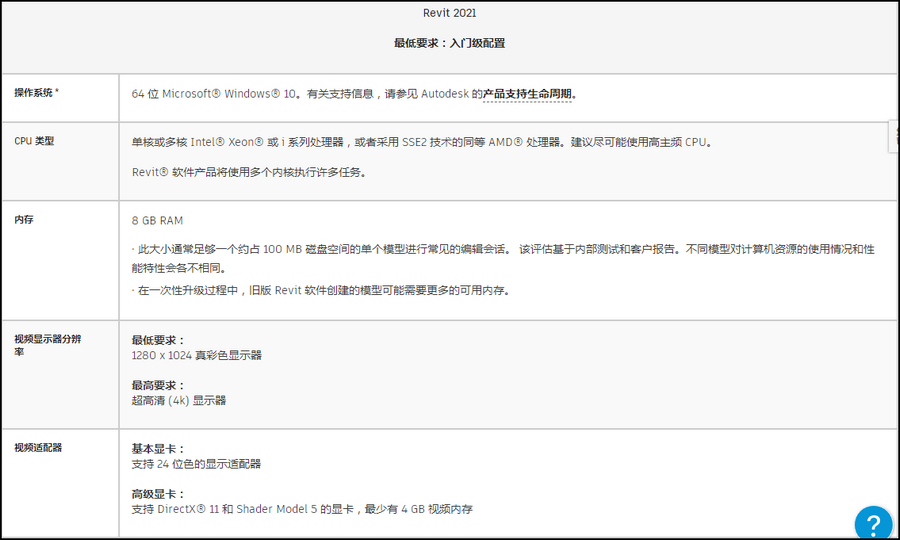Image resolution: width=900 pixels, height=540 pixels.
Task: Click the 支持 24 位色的显示适配器 text
Action: tap(196, 464)
